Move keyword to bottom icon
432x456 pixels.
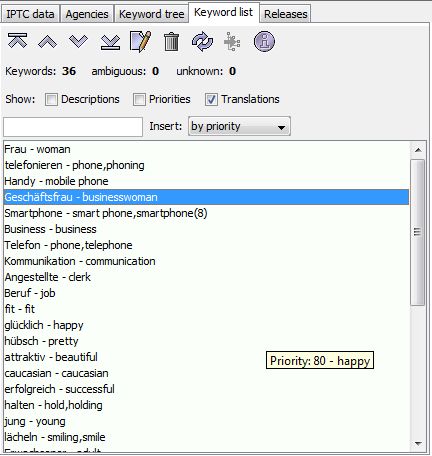click(x=110, y=42)
